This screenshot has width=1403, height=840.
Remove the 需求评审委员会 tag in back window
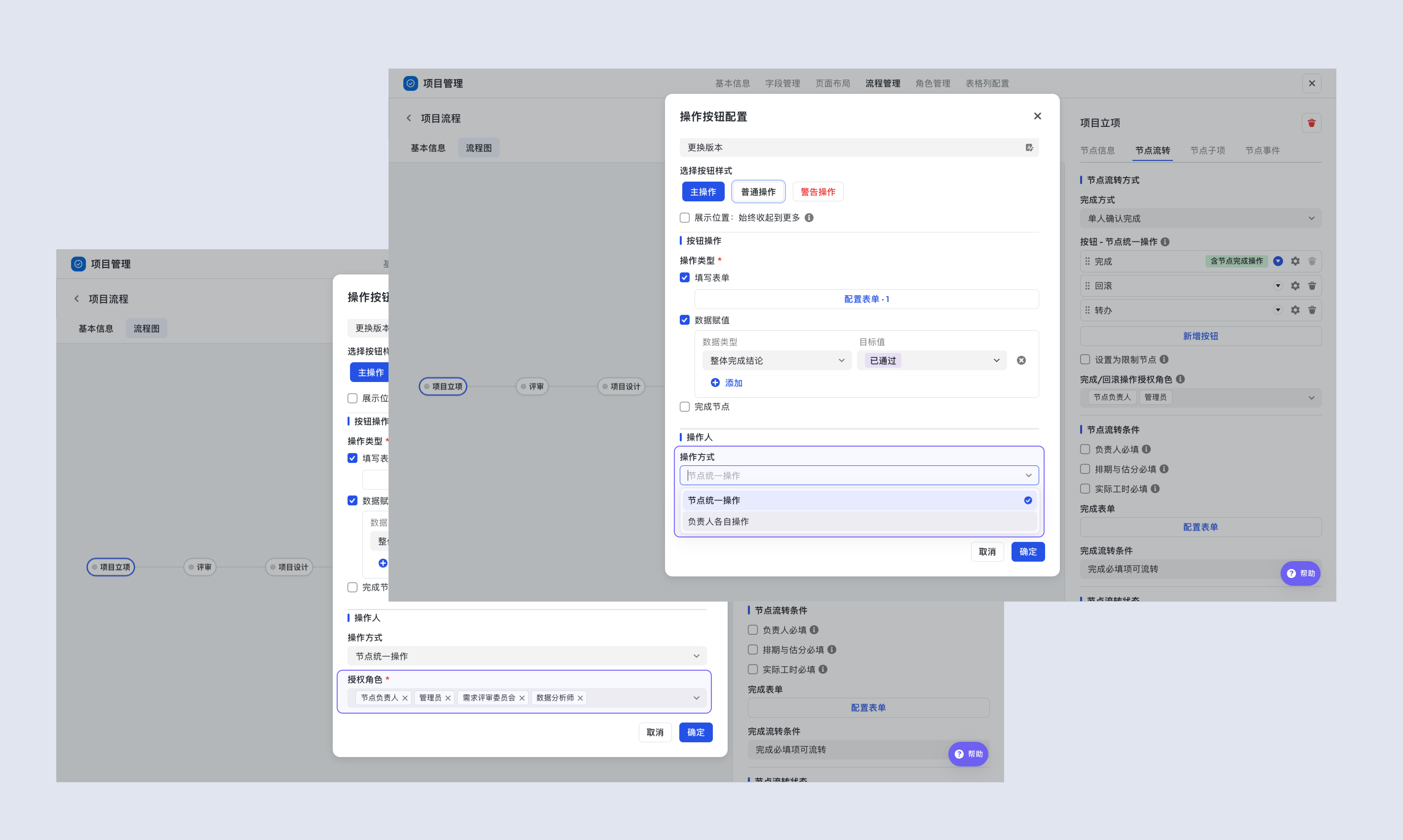click(522, 698)
